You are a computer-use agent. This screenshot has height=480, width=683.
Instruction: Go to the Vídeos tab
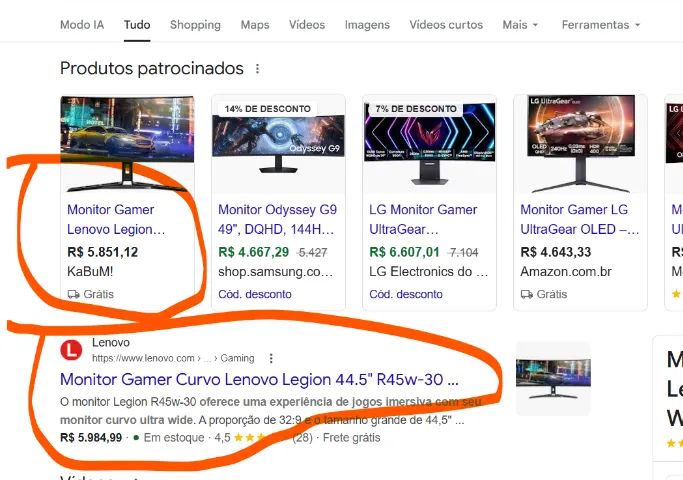(307, 25)
